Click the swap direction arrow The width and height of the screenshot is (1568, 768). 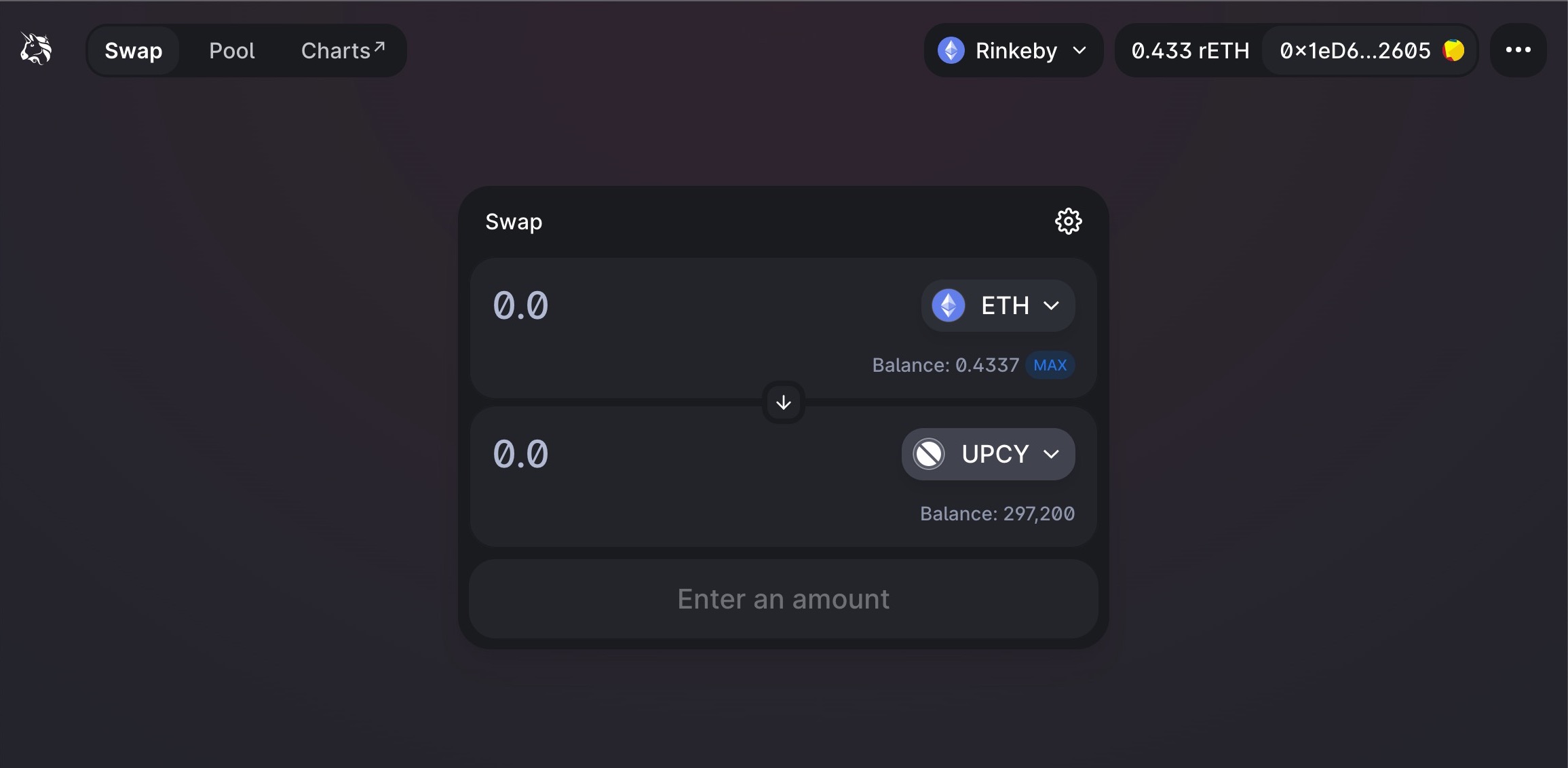click(784, 403)
